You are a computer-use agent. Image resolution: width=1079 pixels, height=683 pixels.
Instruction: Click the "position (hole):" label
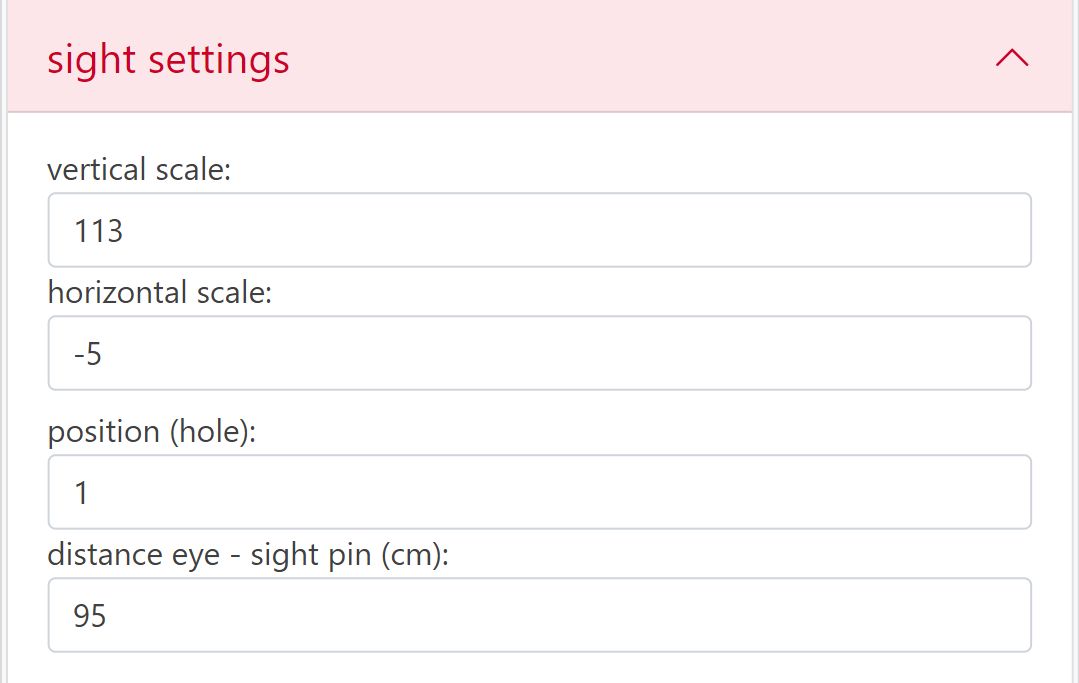(152, 432)
